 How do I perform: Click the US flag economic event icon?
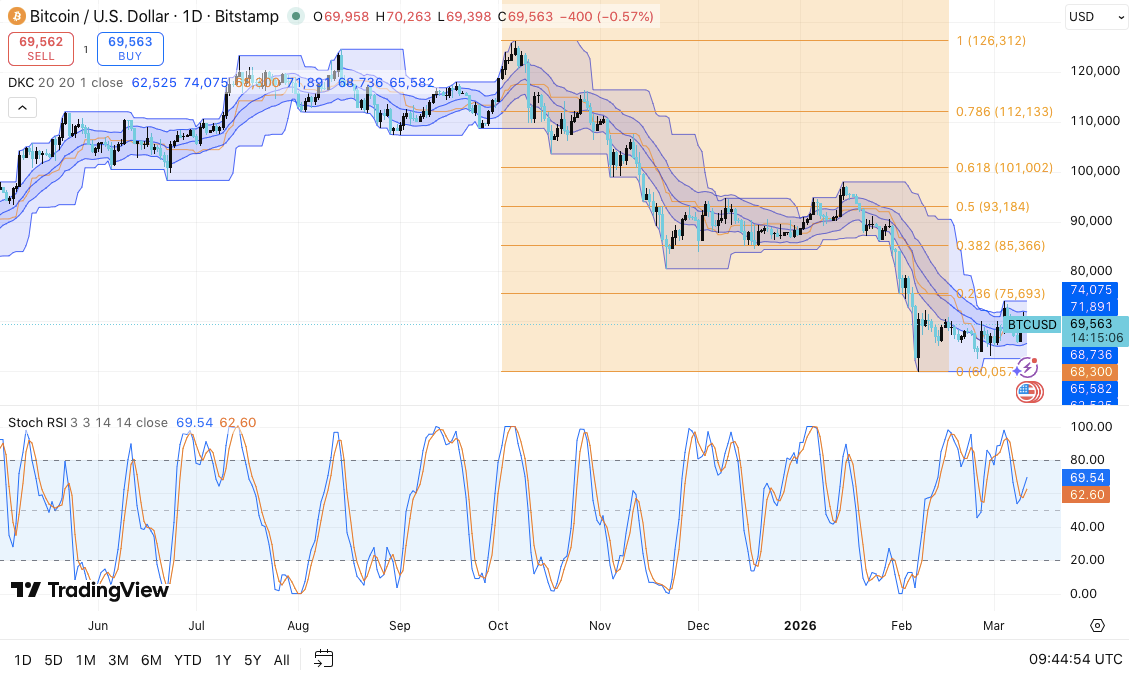click(x=1027, y=392)
